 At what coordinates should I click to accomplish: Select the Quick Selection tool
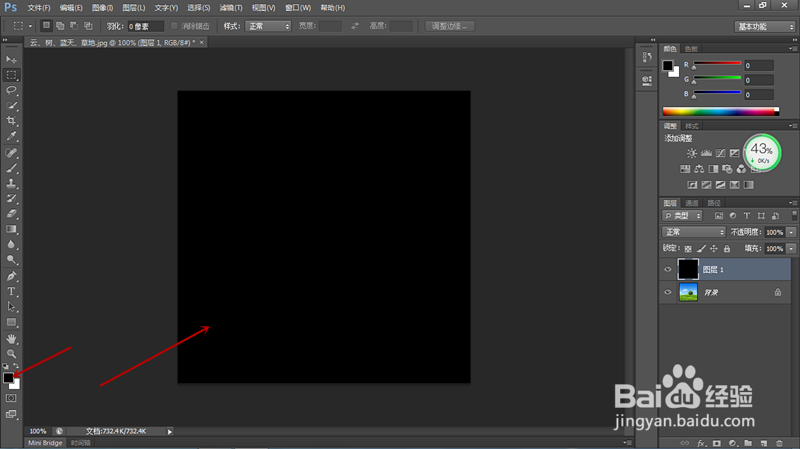coord(11,106)
